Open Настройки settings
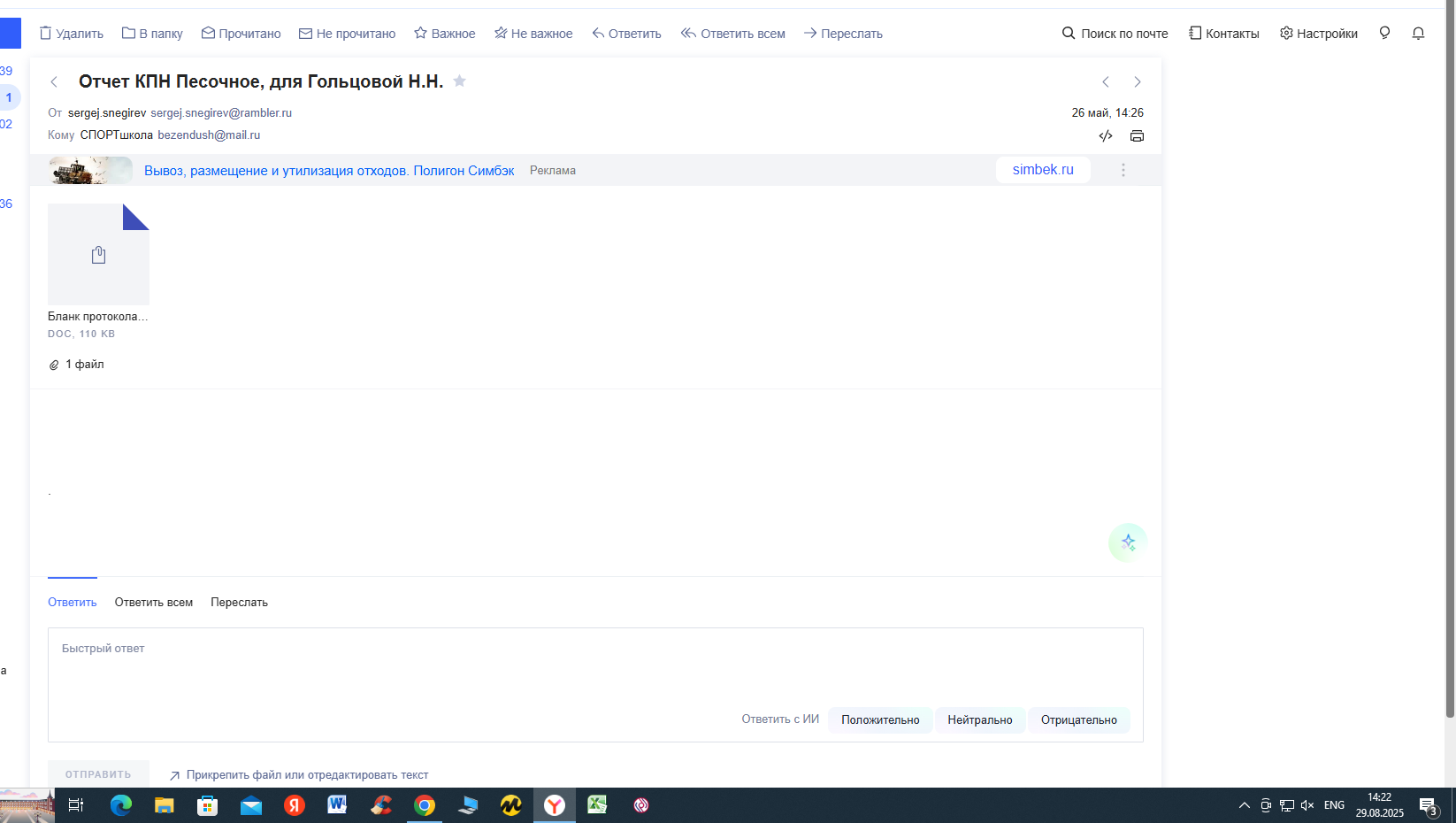The width and height of the screenshot is (1456, 823). click(x=1318, y=34)
